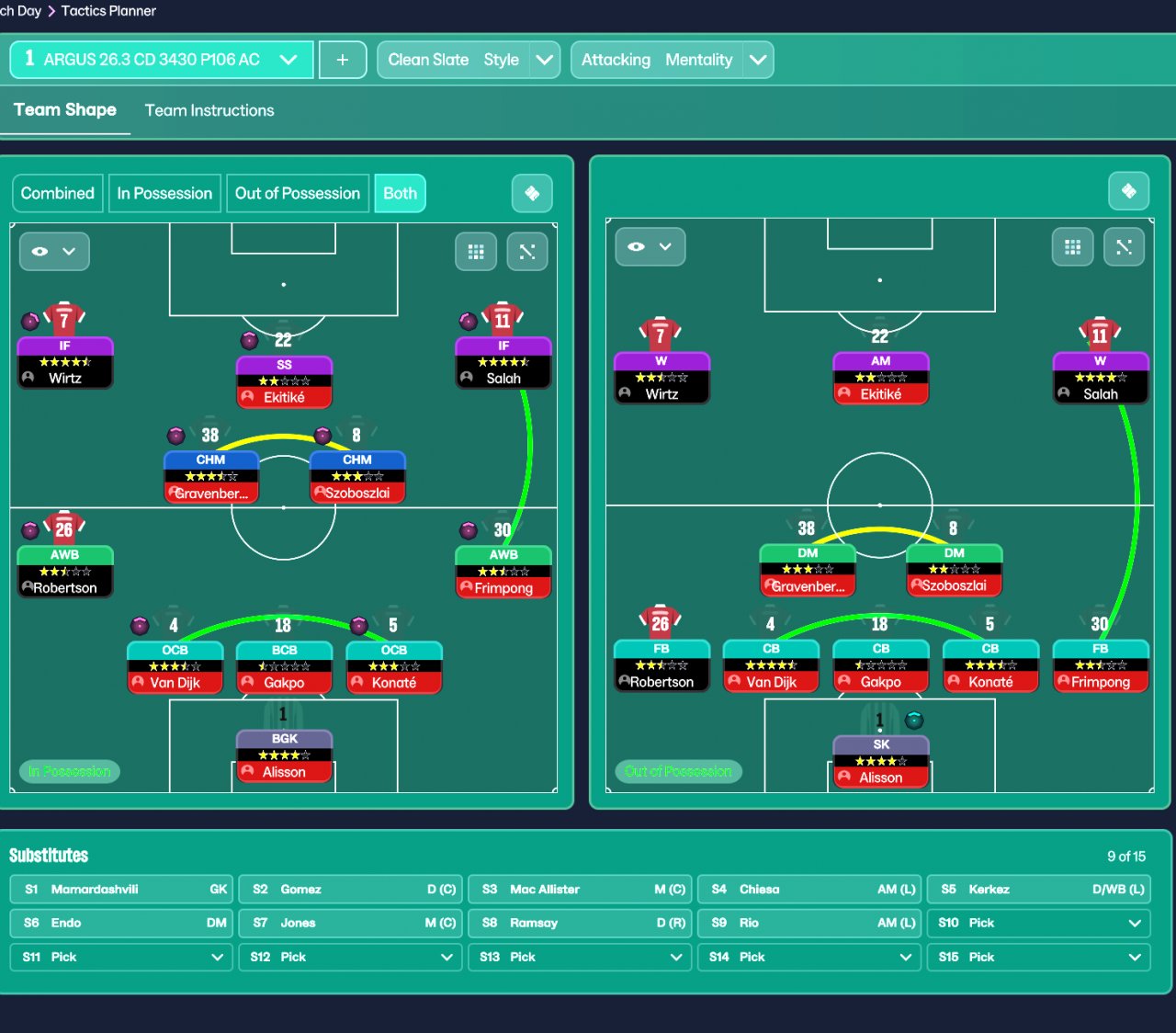Screen dimensions: 1176x1033
Task: Click the purple badge beside Robertson's AWB role
Action: [x=30, y=530]
